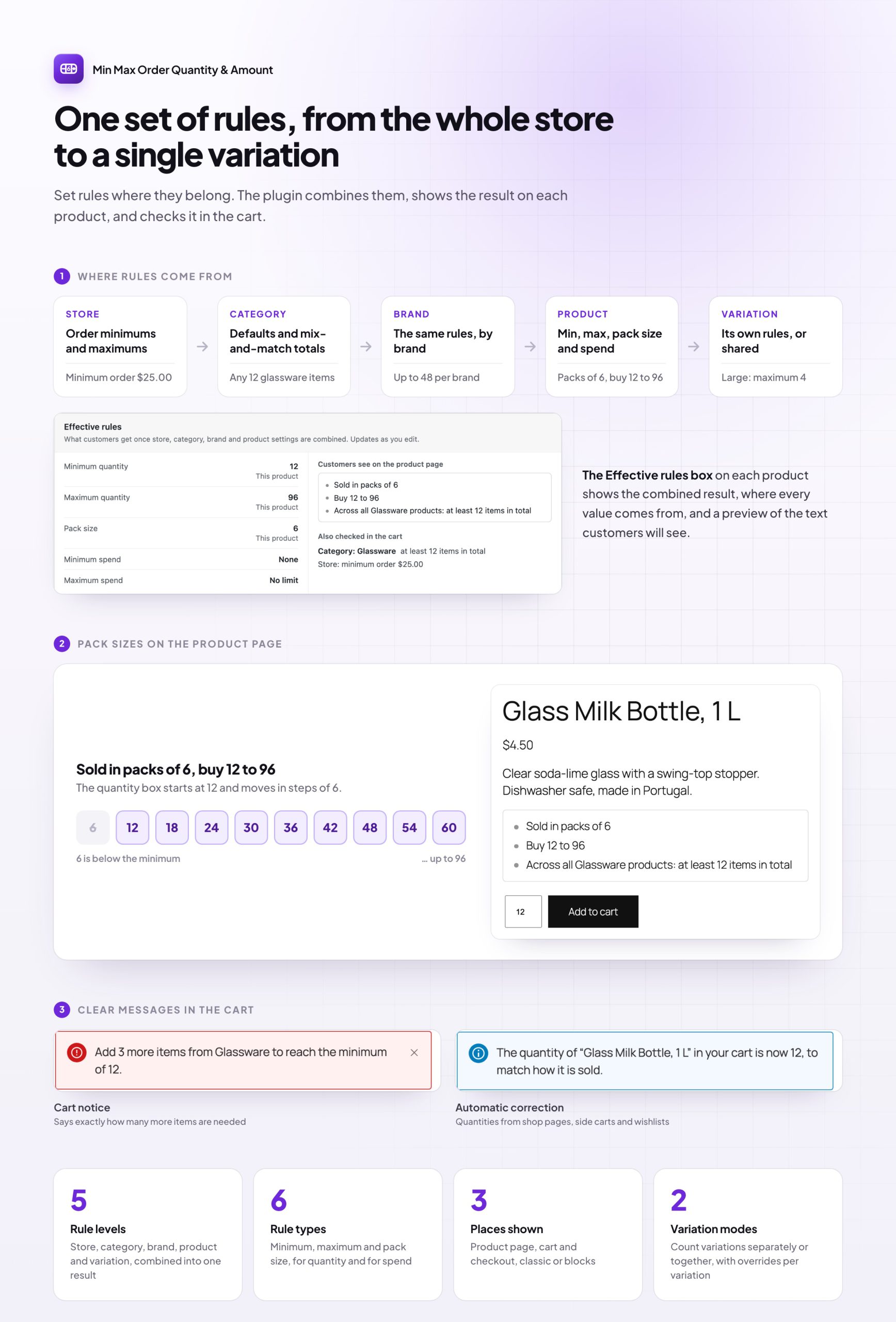Click Sold in packs of 6, buy 12 to 96 heading
Viewport: 896px width, 1322px height.
tap(175, 769)
